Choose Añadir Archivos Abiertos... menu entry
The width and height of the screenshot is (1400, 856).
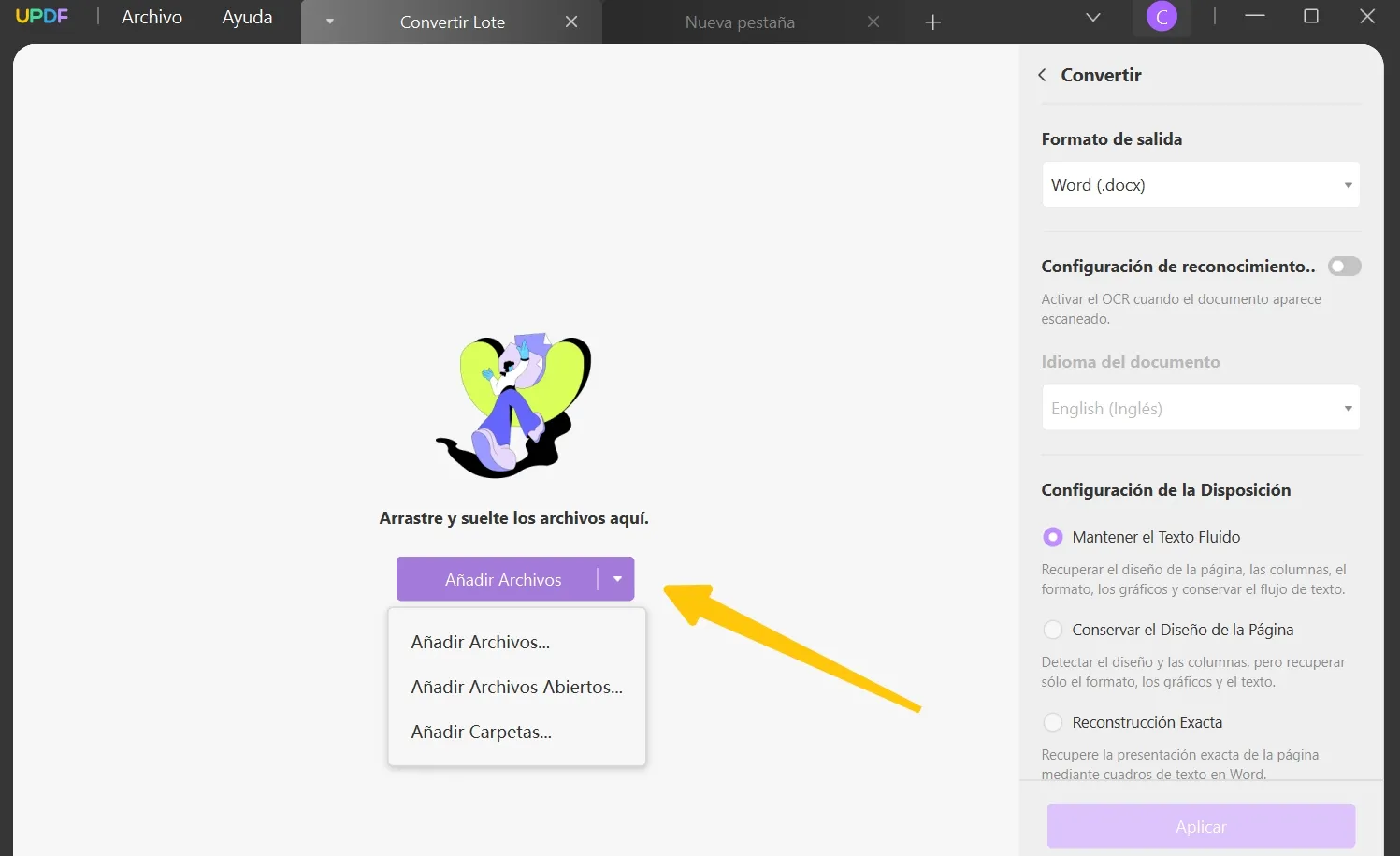pyautogui.click(x=516, y=687)
